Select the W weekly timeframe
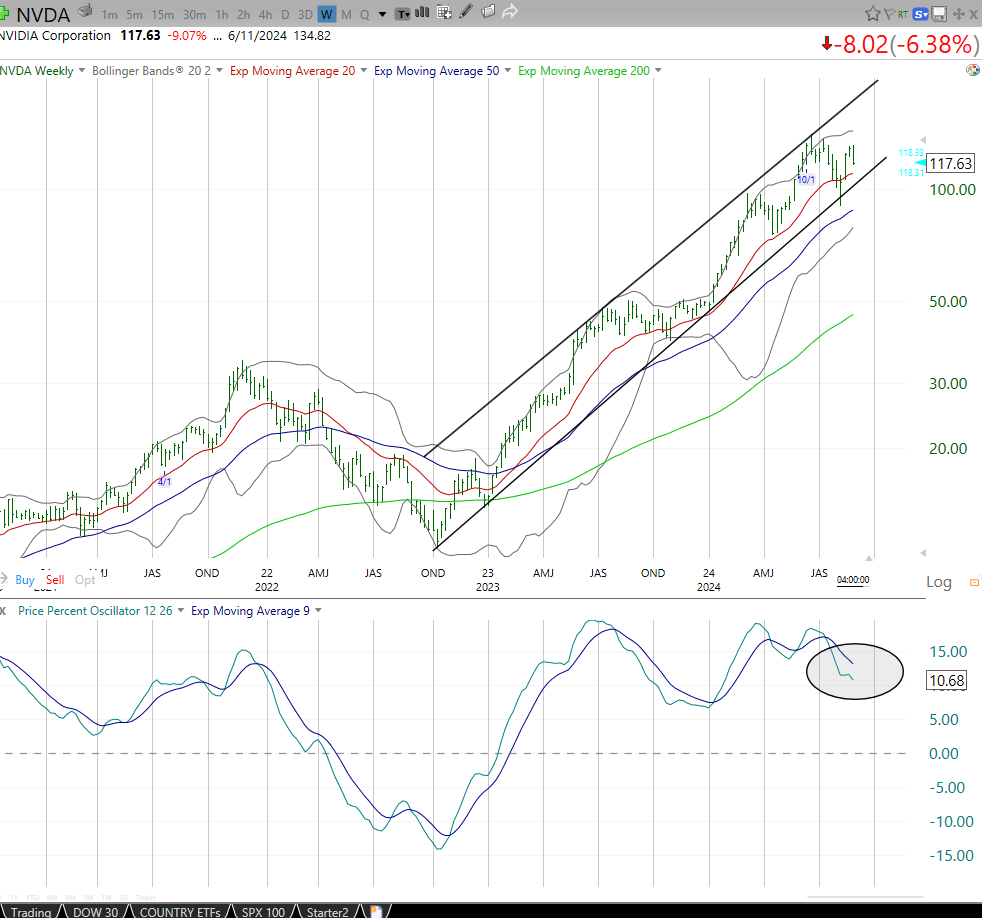 326,14
